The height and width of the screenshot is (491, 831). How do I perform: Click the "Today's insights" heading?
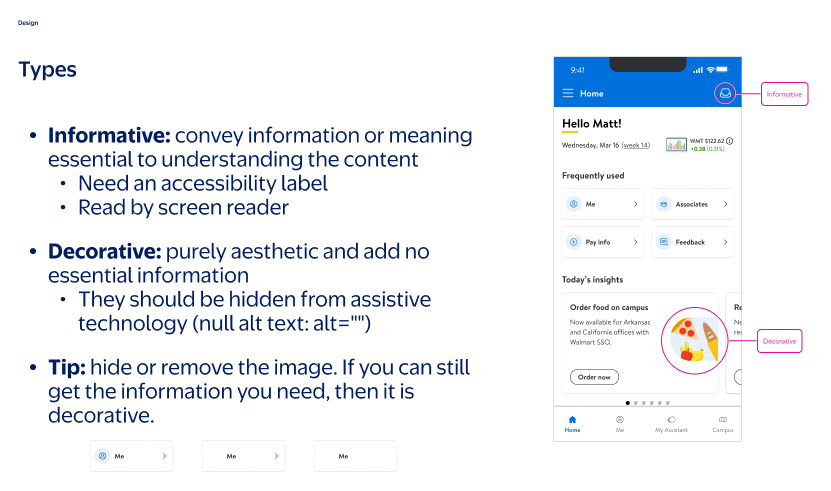(x=593, y=279)
